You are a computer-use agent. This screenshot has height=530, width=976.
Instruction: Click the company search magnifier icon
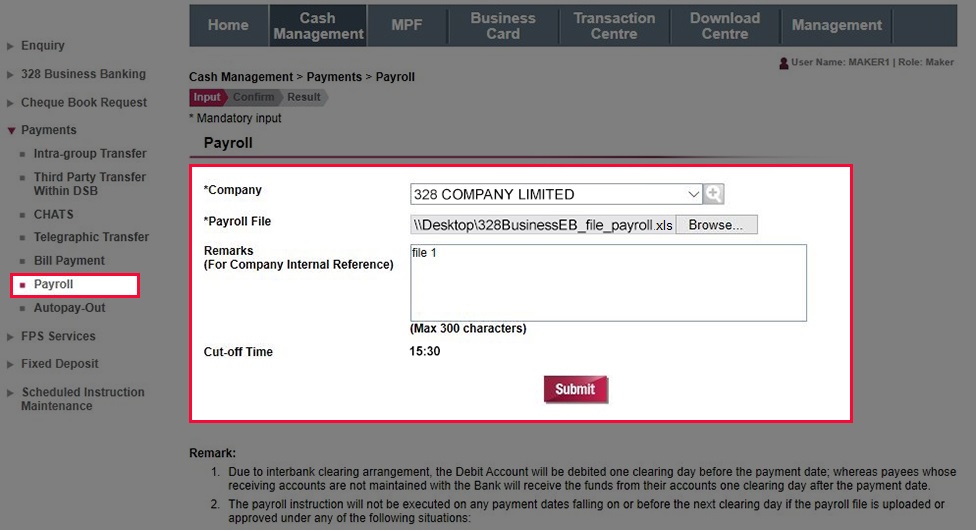point(713,194)
